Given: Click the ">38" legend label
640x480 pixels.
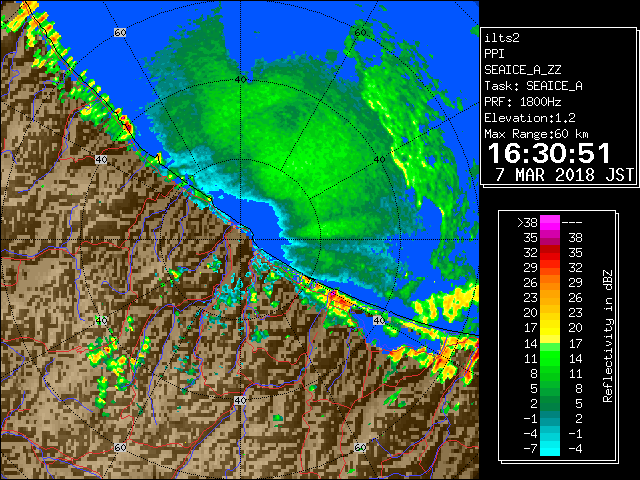Looking at the screenshot, I should pyautogui.click(x=527, y=223).
